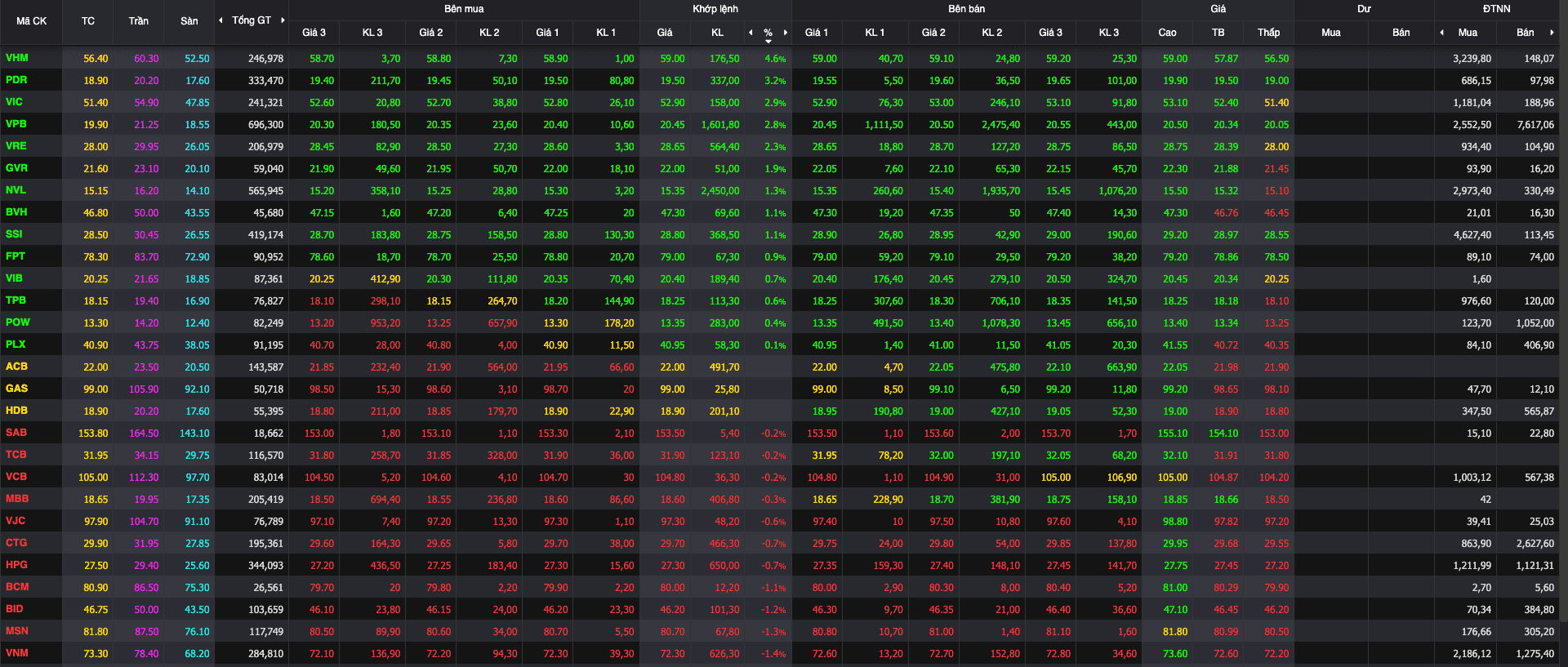Click VHM percent change 4.6%
This screenshot has height=667, width=1568.
tap(775, 59)
